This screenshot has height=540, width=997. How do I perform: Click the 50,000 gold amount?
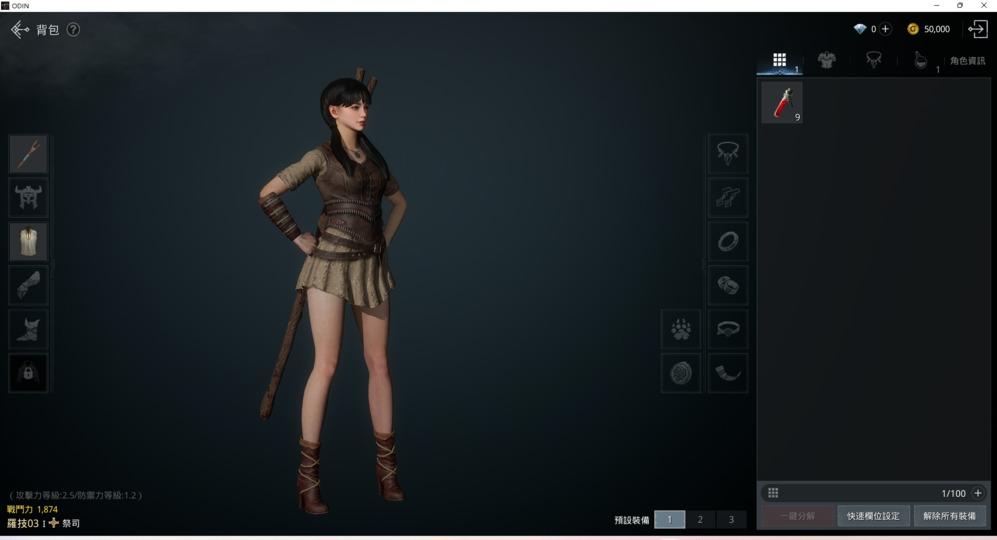click(937, 29)
